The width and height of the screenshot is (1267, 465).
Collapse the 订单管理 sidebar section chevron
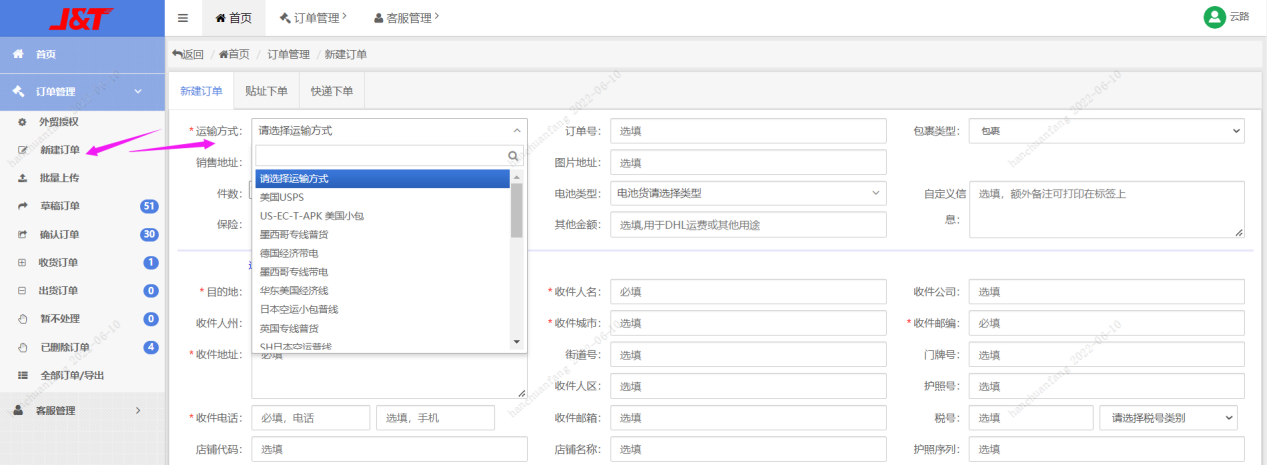click(138, 92)
